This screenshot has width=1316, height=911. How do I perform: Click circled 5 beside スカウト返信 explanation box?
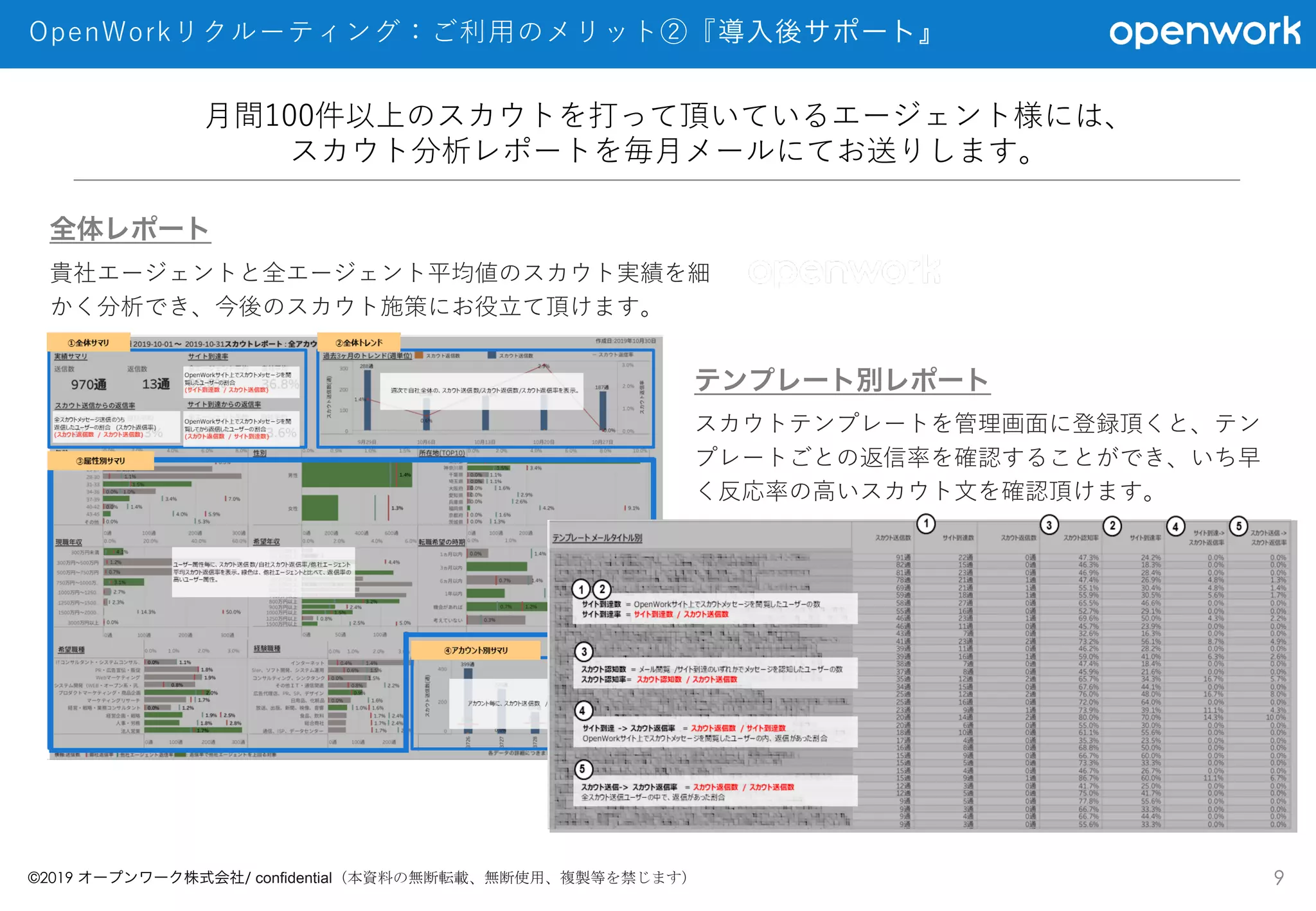[x=582, y=769]
